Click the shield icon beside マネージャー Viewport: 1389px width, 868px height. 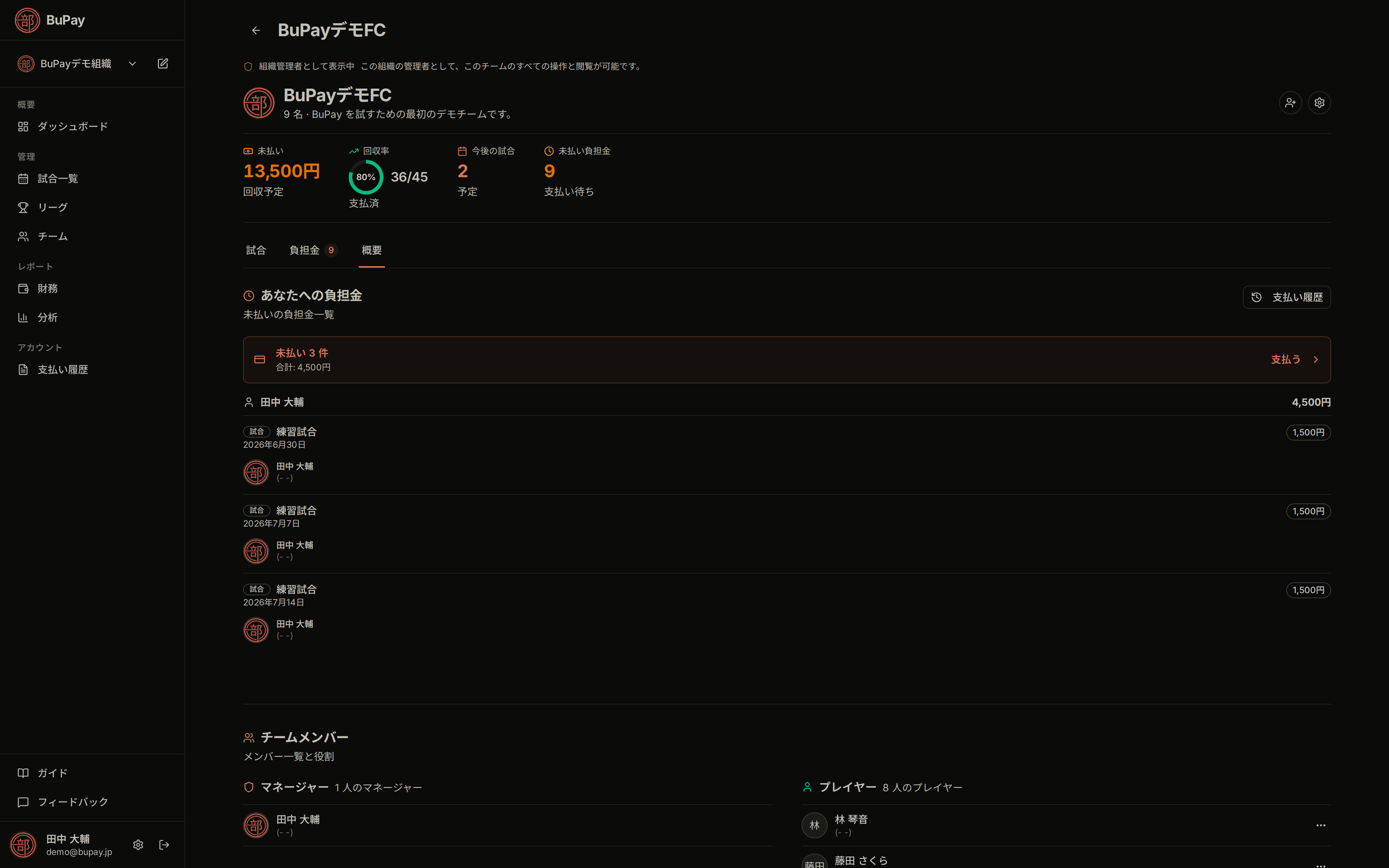coord(249,787)
